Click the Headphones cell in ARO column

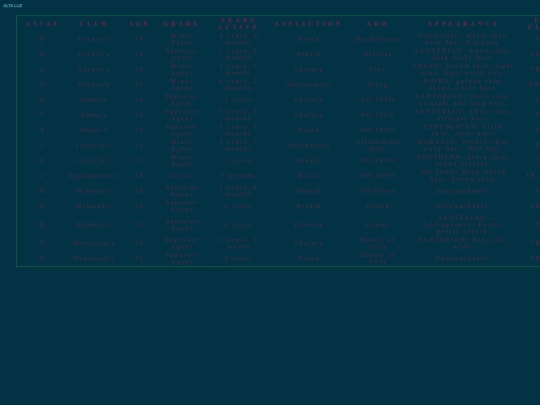click(x=377, y=39)
